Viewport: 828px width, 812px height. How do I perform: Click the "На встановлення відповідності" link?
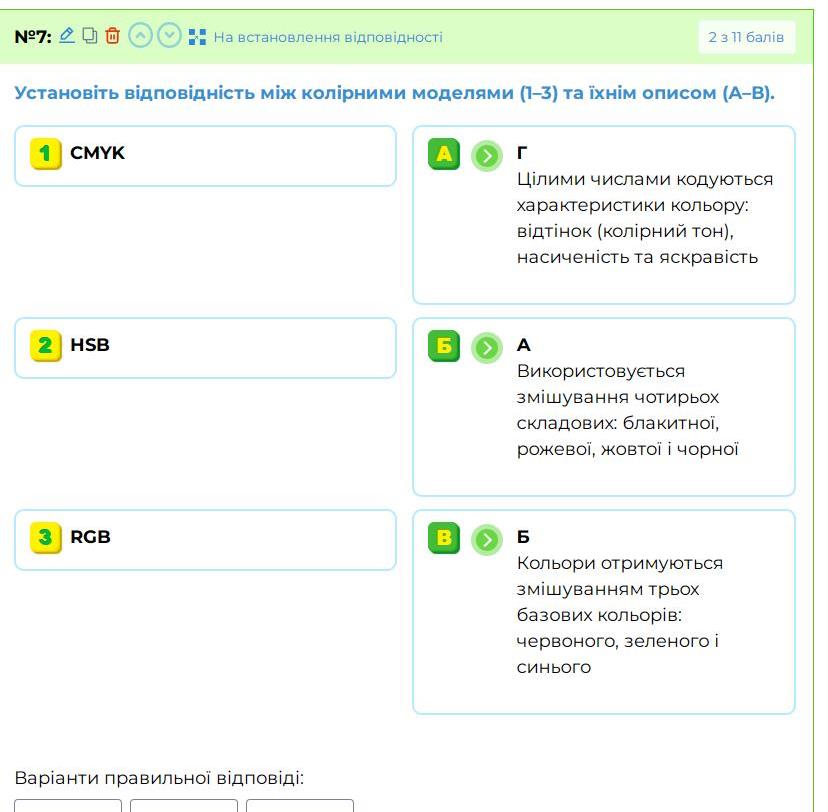(x=328, y=37)
